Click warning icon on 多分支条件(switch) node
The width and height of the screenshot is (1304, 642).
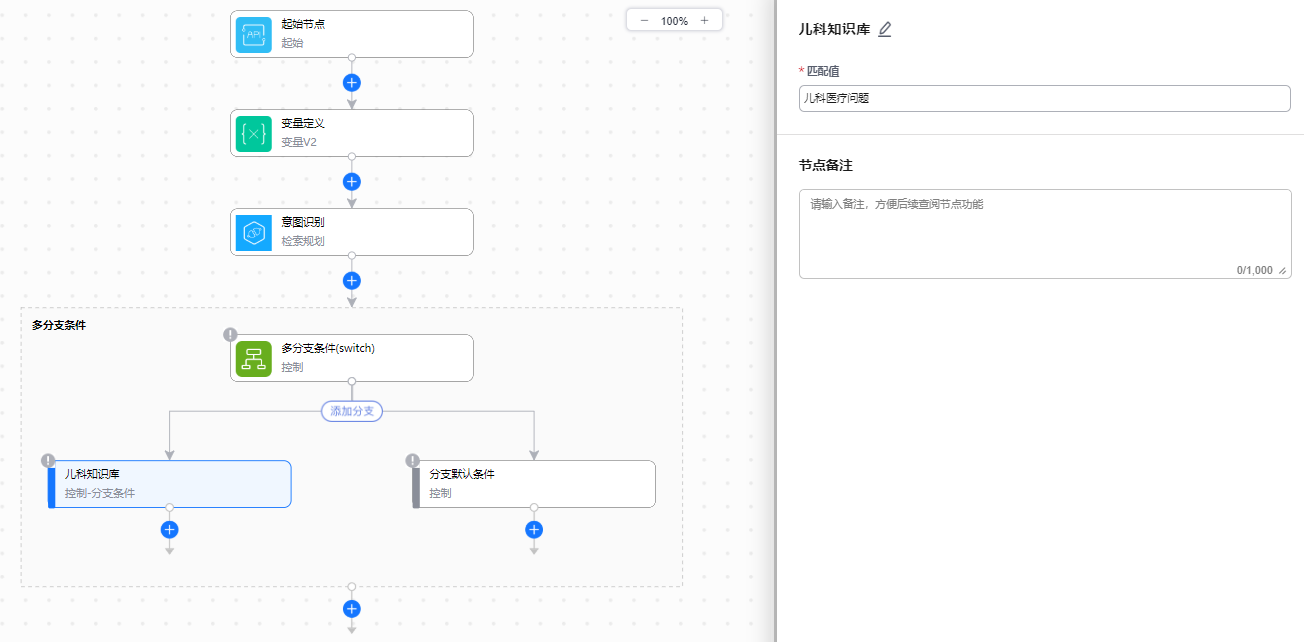[231, 334]
